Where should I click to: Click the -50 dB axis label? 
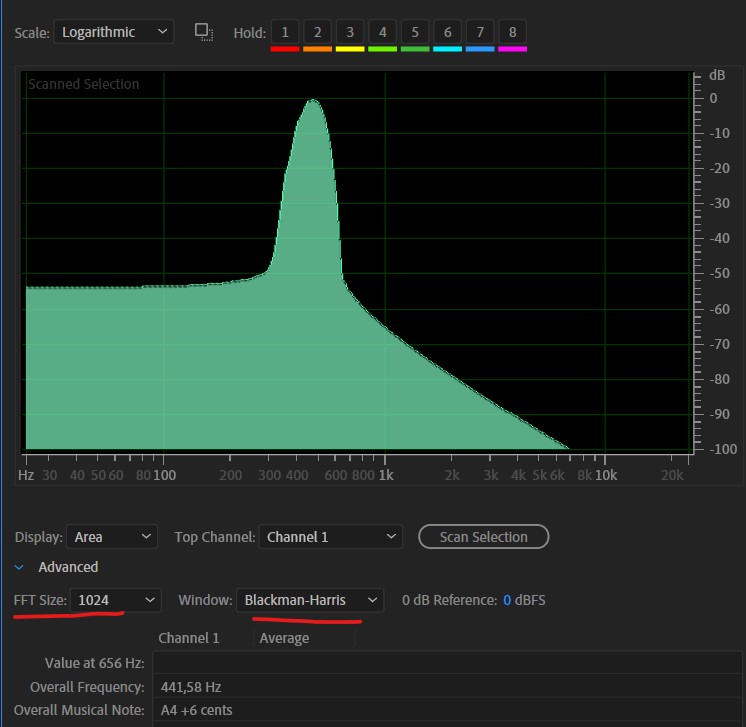[719, 273]
